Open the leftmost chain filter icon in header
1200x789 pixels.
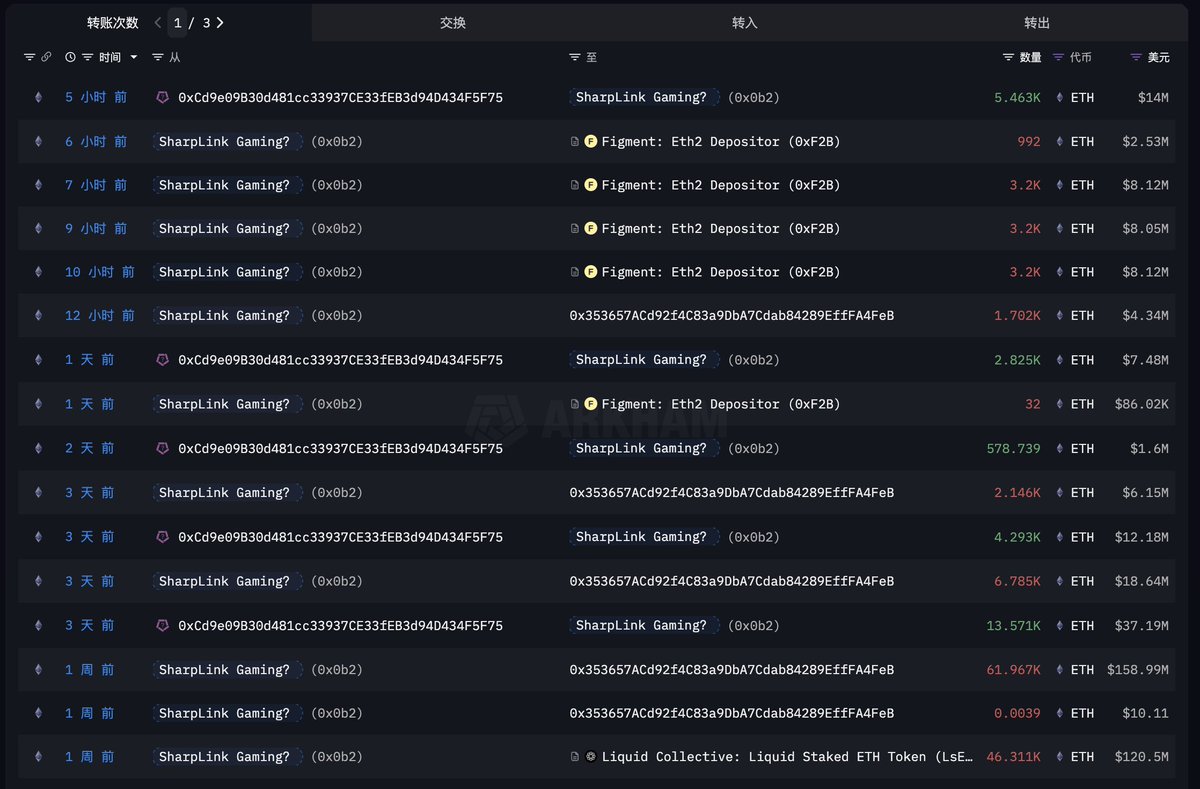point(29,58)
